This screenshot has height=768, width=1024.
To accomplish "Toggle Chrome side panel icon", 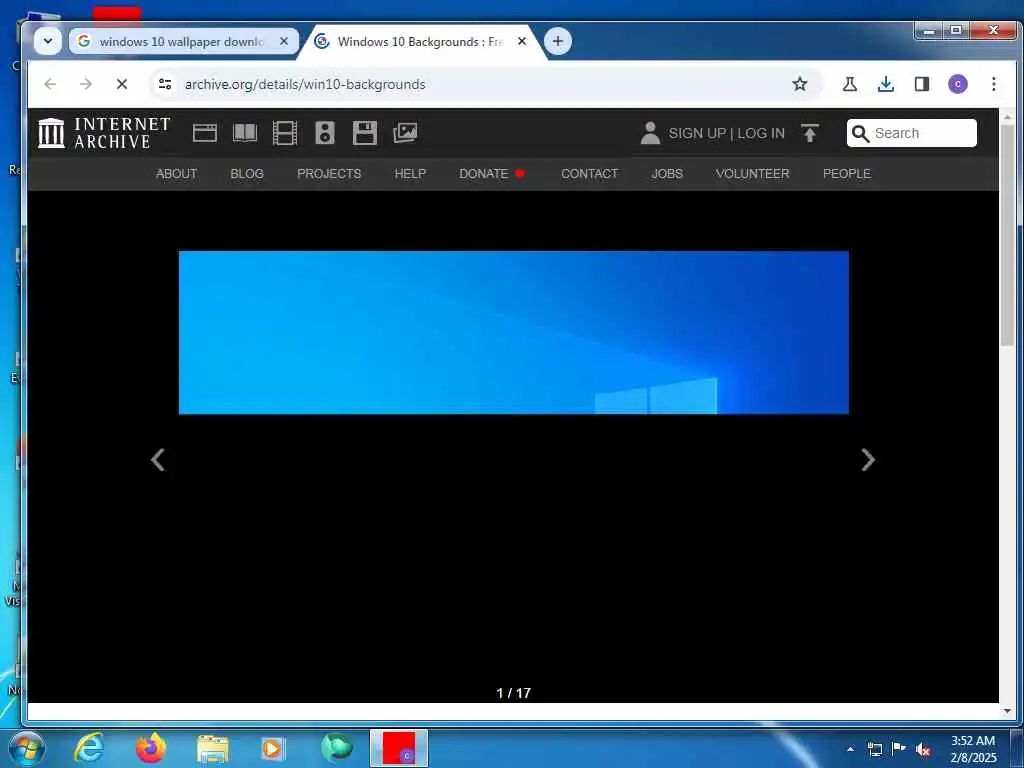I will [x=921, y=84].
